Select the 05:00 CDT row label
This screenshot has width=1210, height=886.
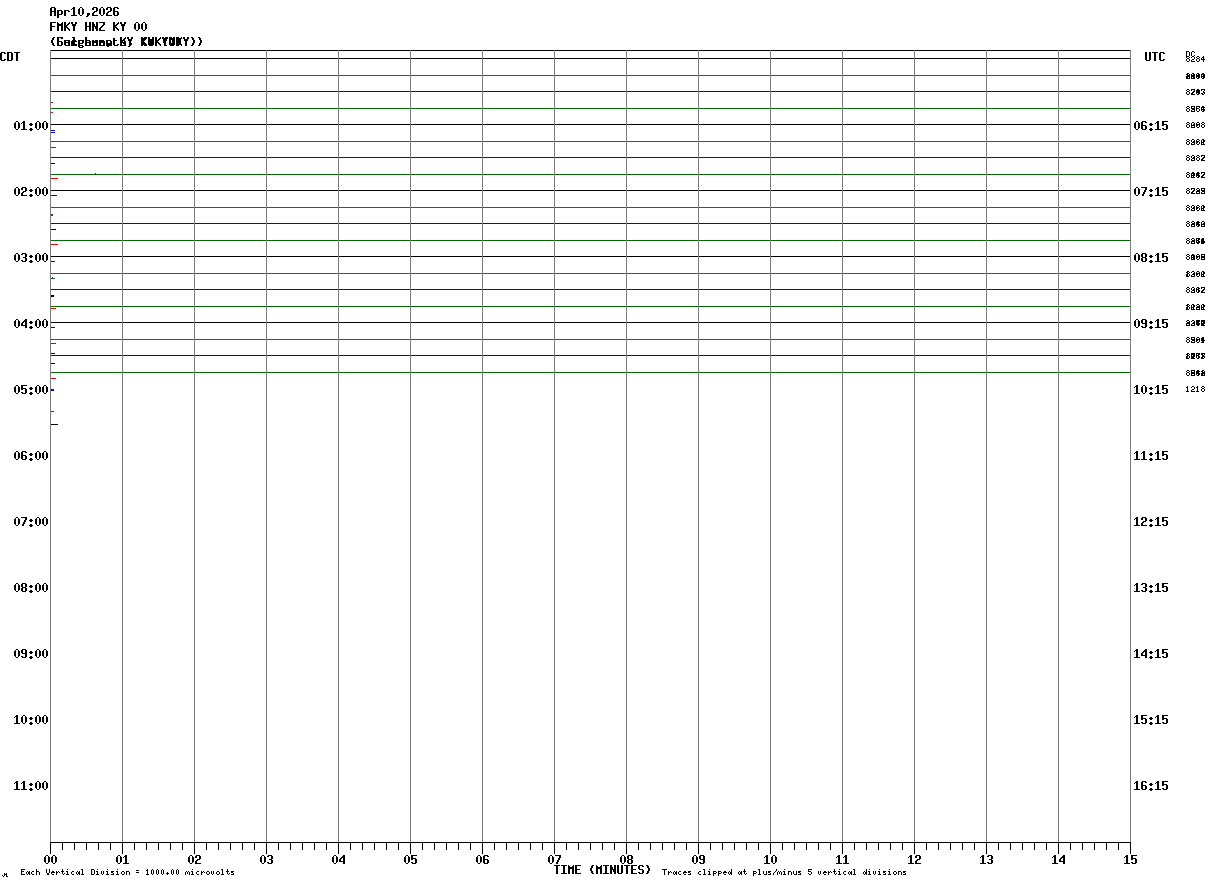coord(31,390)
